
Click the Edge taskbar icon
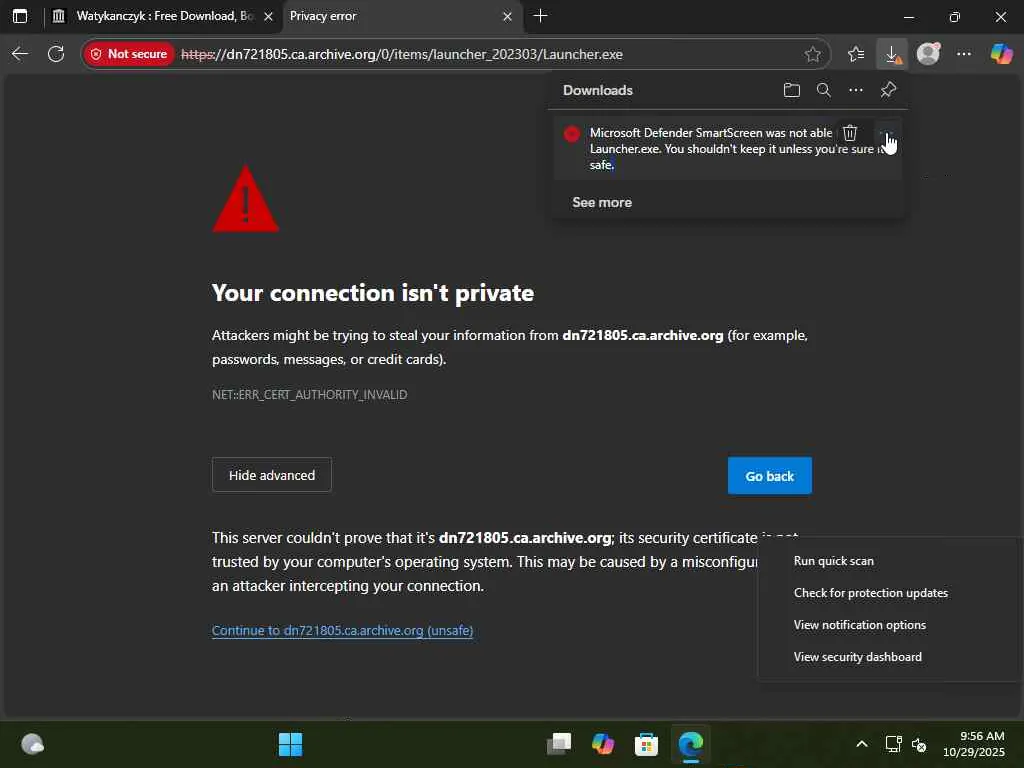pos(690,744)
